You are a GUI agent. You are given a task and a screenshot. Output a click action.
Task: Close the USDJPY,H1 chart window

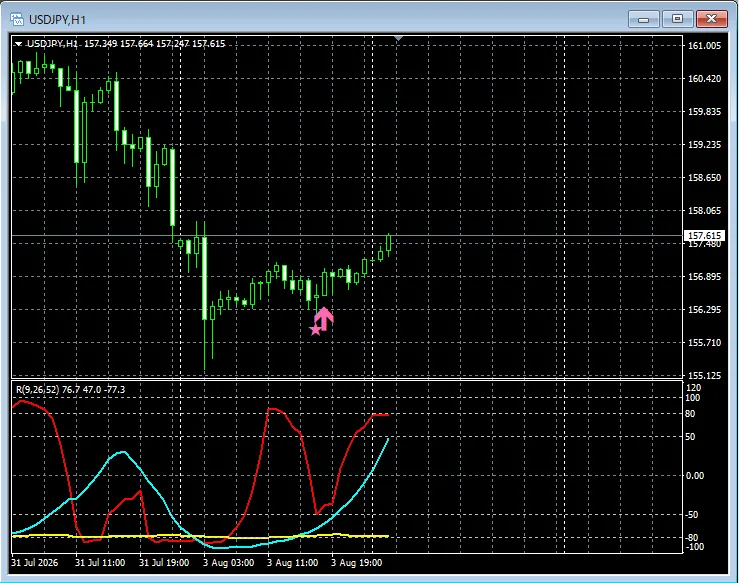pyautogui.click(x=712, y=19)
